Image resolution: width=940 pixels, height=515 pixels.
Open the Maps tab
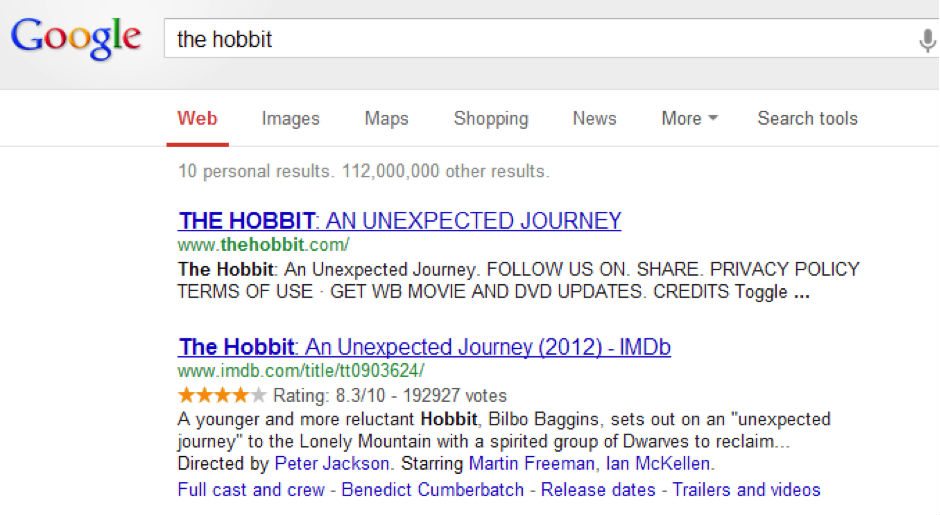click(x=386, y=118)
